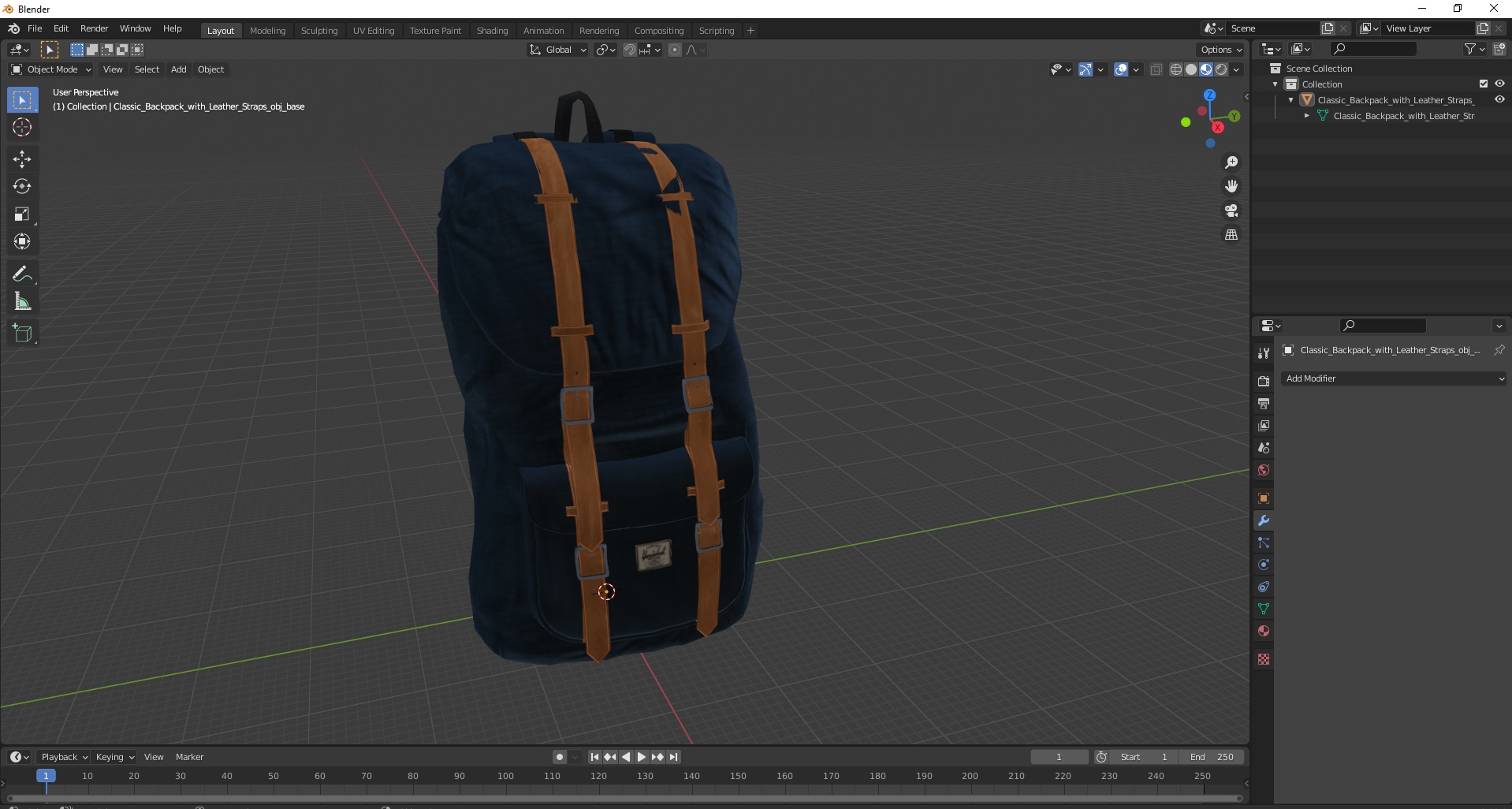Toggle show gizmos button
Screen dimensions: 1512x809
tap(1085, 69)
